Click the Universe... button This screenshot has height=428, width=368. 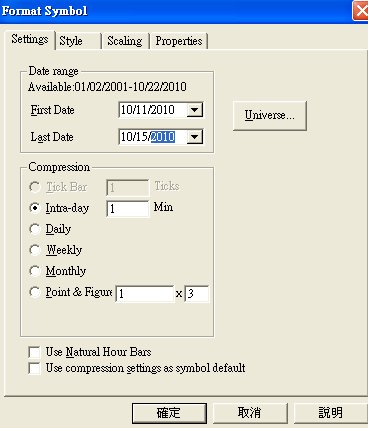click(269, 115)
